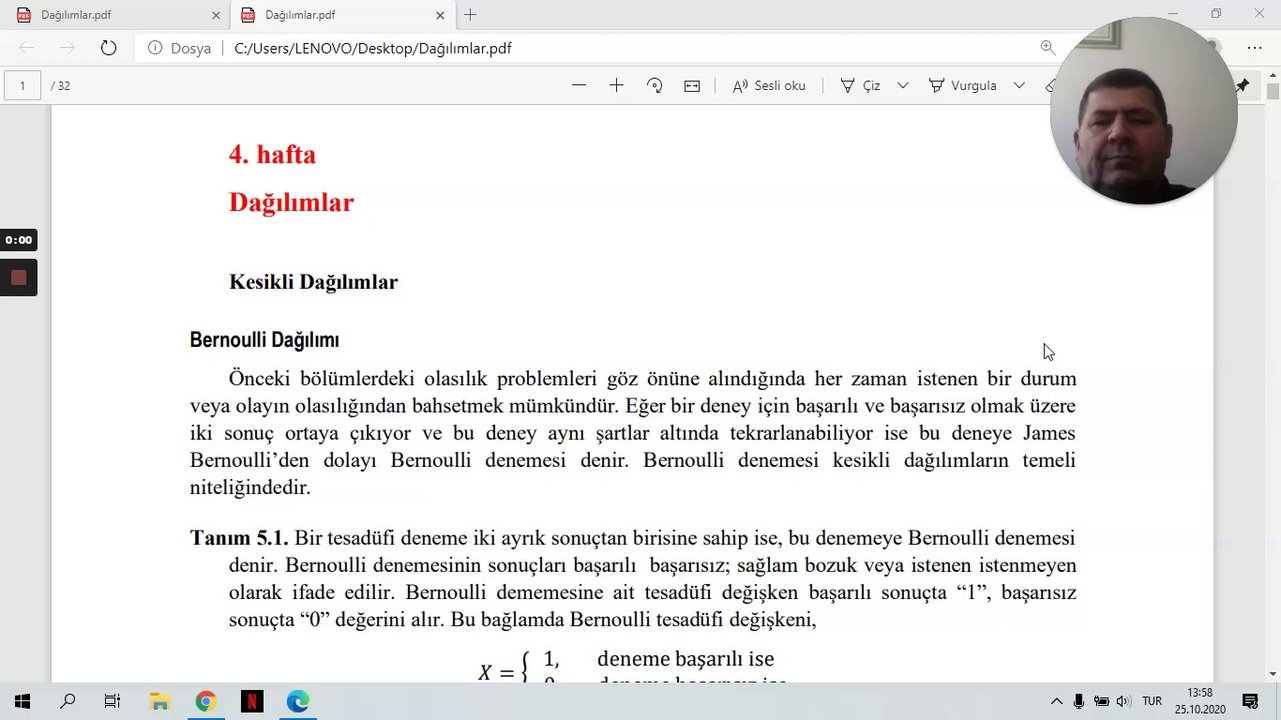Viewport: 1281px width, 720px height.
Task: Open microphone tray icon
Action: tap(1079, 702)
